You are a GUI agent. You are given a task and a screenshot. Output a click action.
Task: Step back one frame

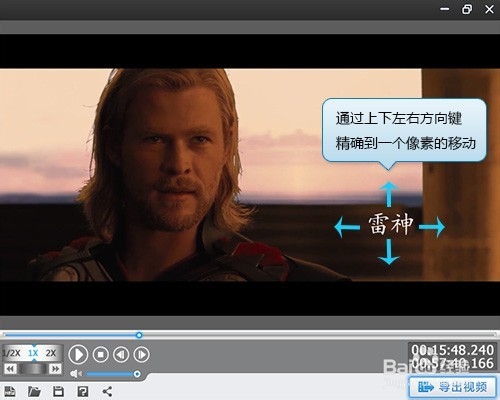coord(121,354)
